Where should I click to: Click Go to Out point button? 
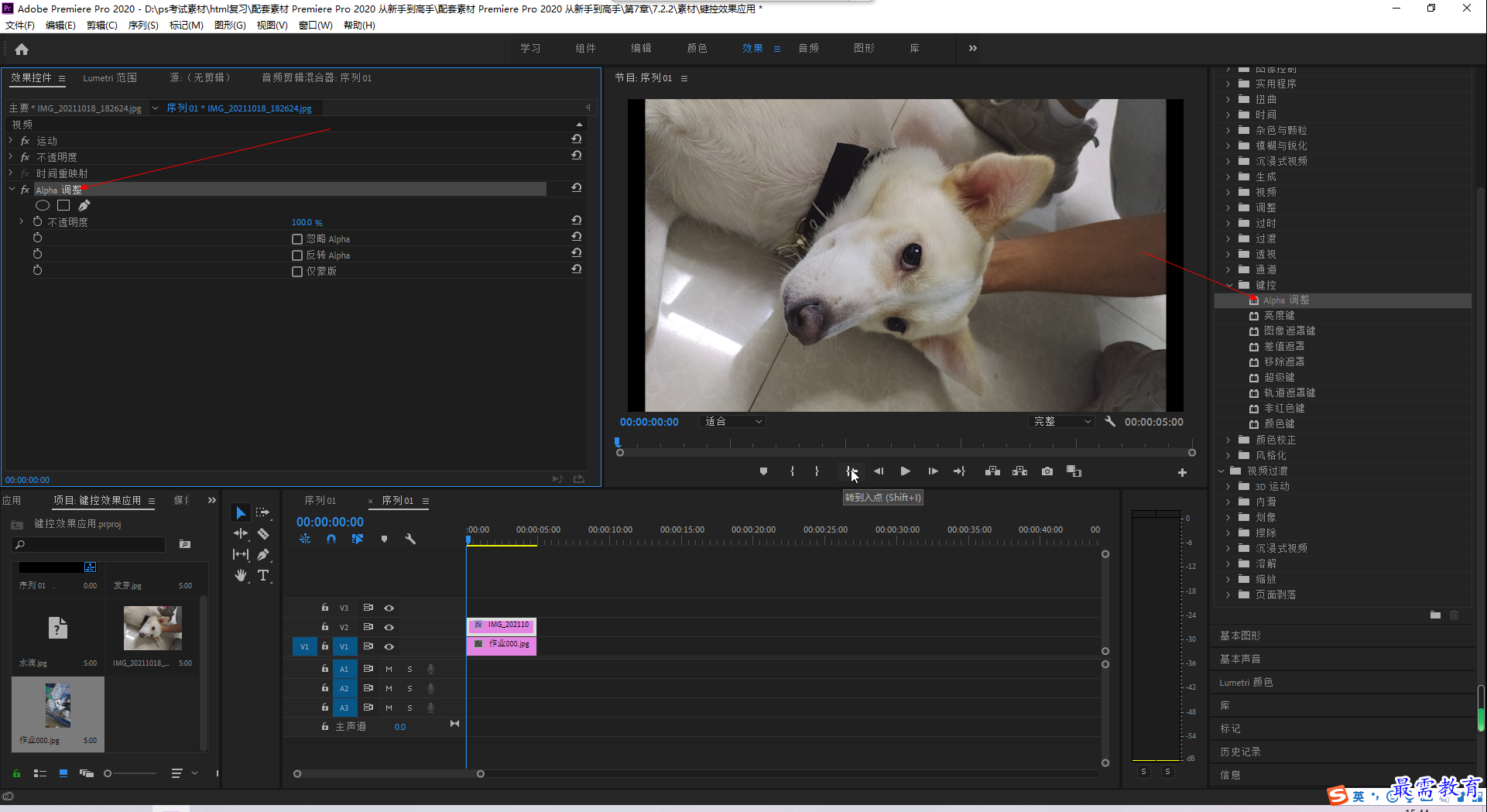(960, 471)
